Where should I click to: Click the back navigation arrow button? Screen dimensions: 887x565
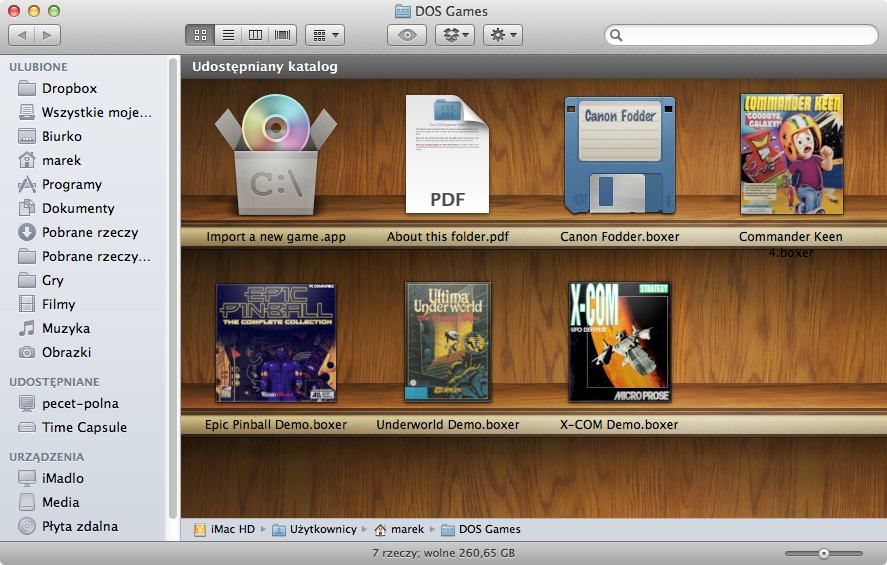[22, 35]
